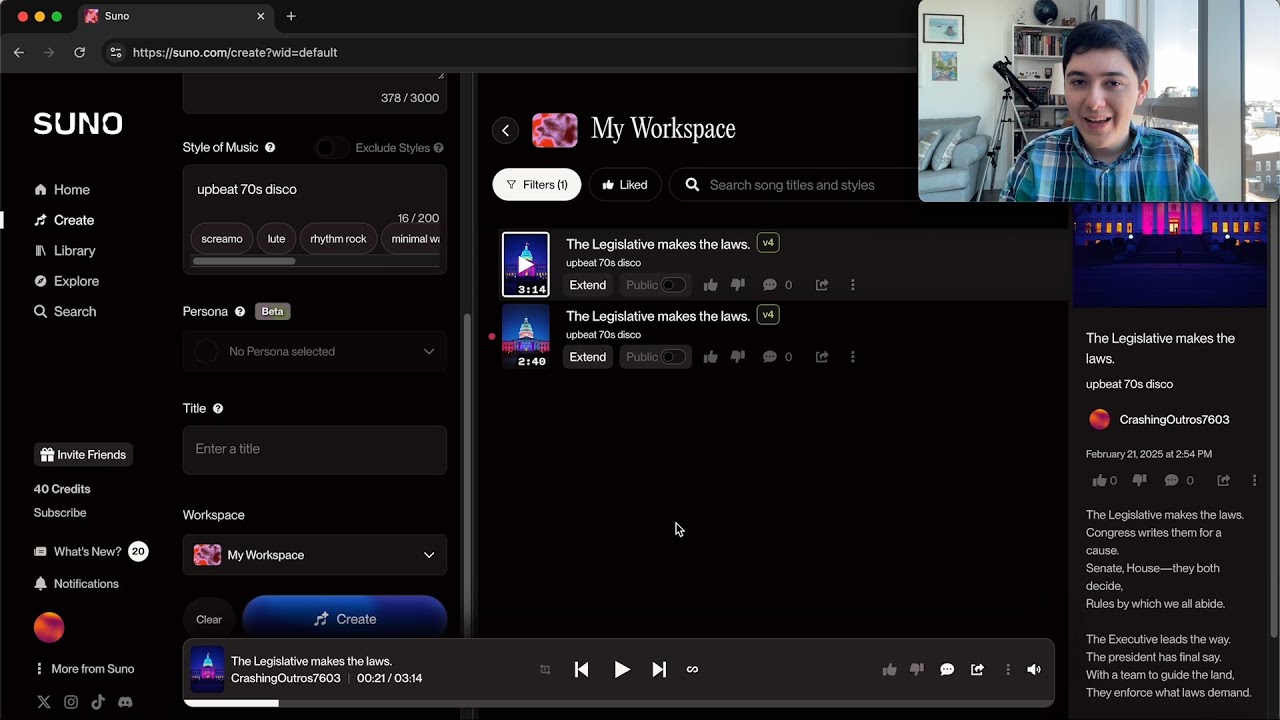Toggle shuffle in the player bar
Viewport: 1280px width, 720px height.
coord(545,670)
